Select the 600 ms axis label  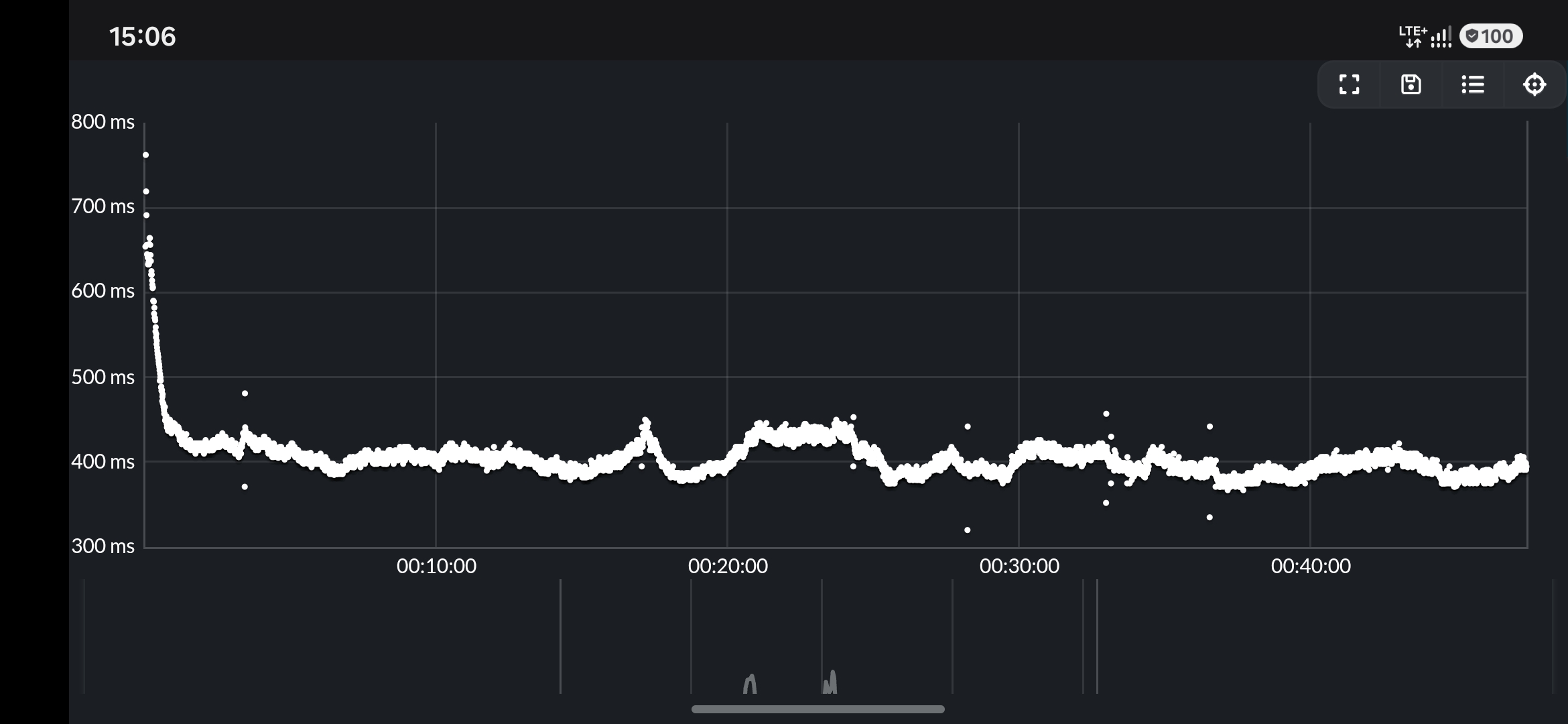(x=103, y=291)
